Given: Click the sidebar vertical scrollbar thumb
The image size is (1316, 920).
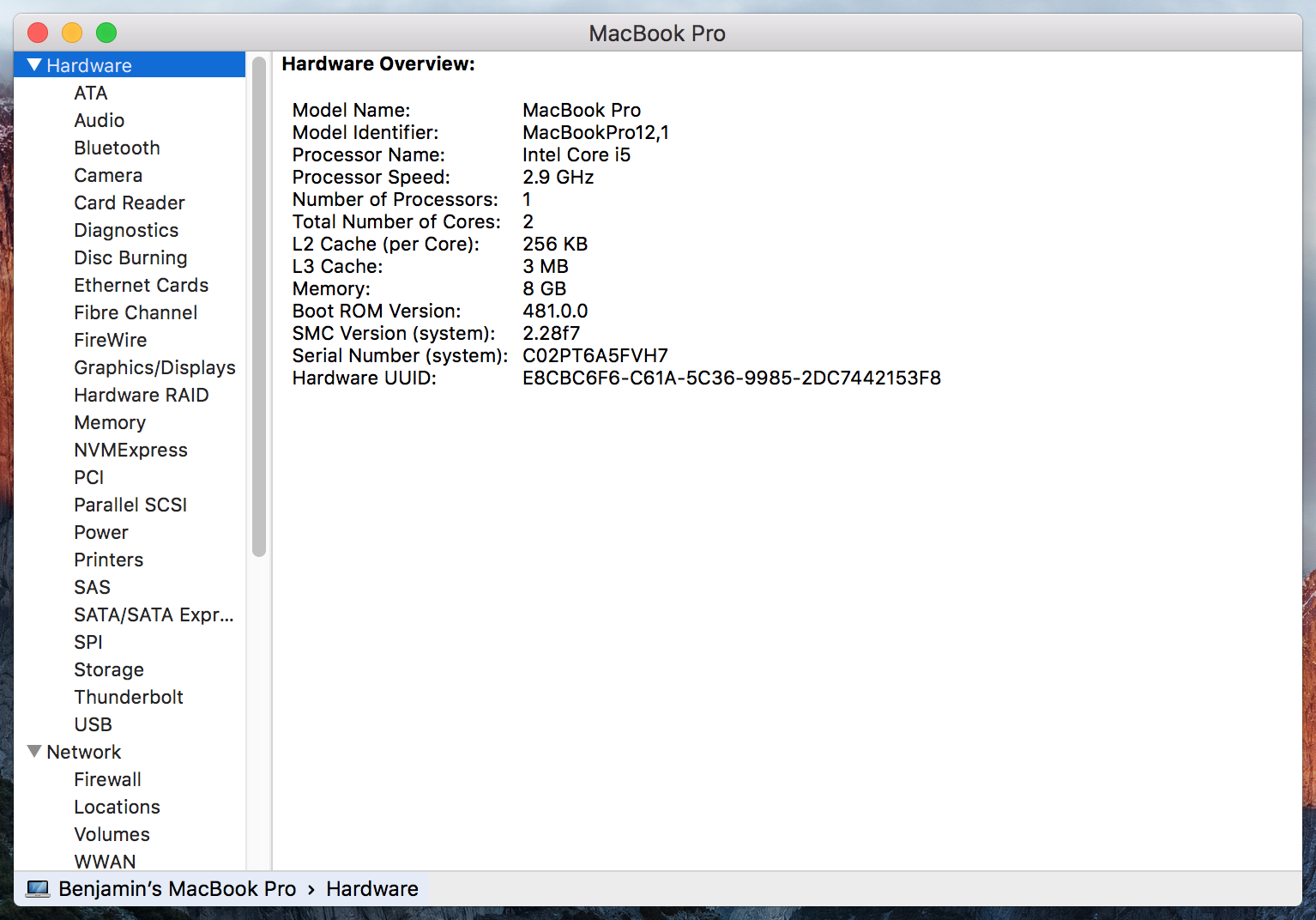Looking at the screenshot, I should [259, 307].
